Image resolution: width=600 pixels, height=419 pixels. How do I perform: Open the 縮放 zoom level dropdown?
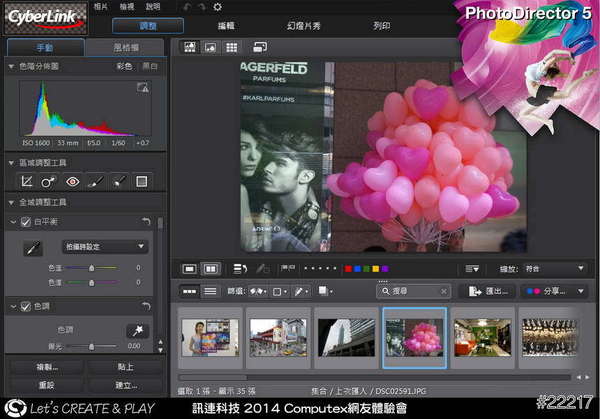point(553,268)
